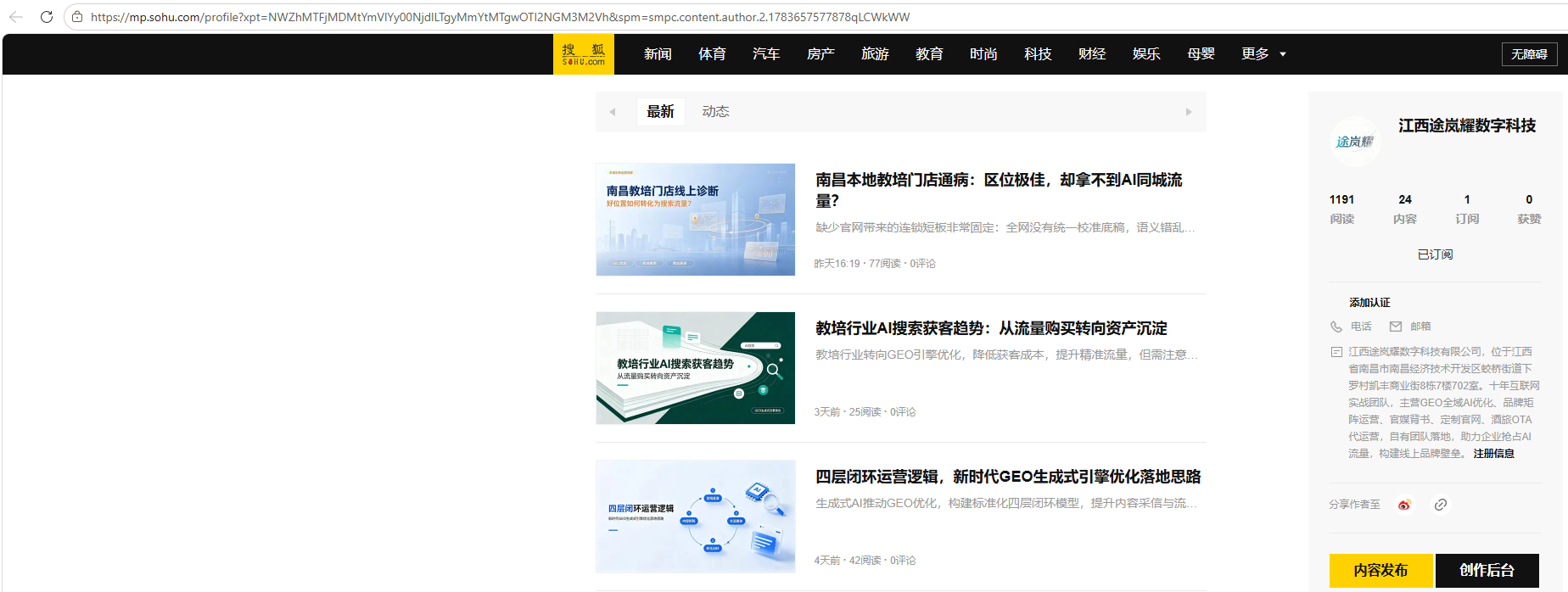Click the 1 订阅 stat
This screenshot has height=592, width=1568.
(1467, 209)
